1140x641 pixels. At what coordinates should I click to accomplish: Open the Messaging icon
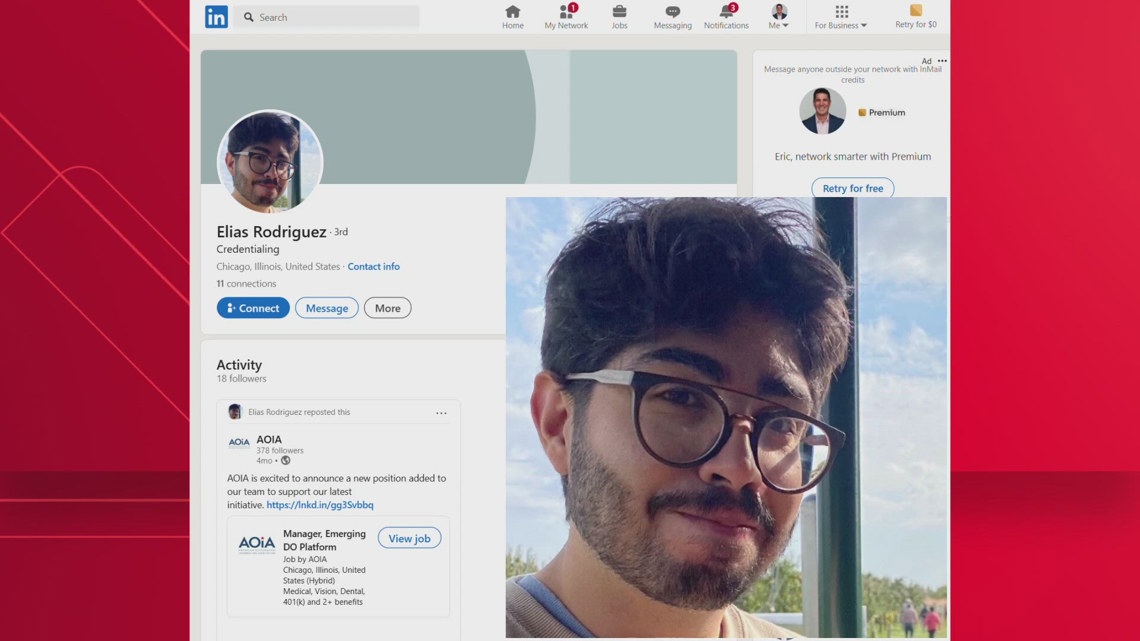(x=672, y=12)
